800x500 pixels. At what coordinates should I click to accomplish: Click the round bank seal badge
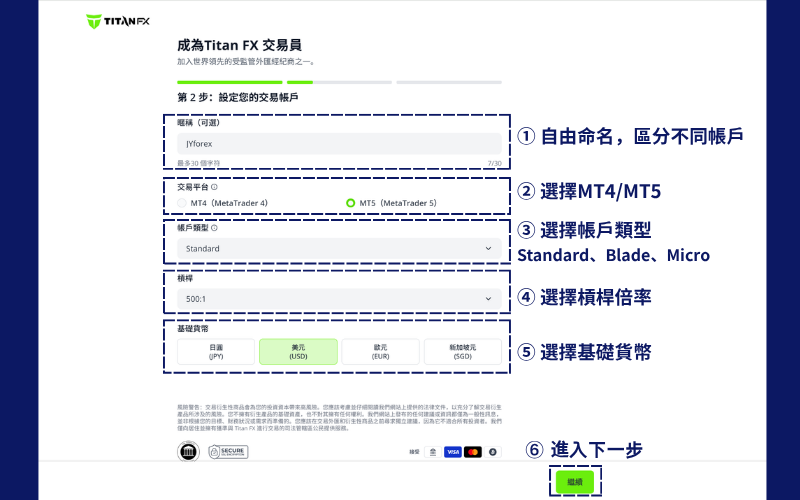(188, 453)
